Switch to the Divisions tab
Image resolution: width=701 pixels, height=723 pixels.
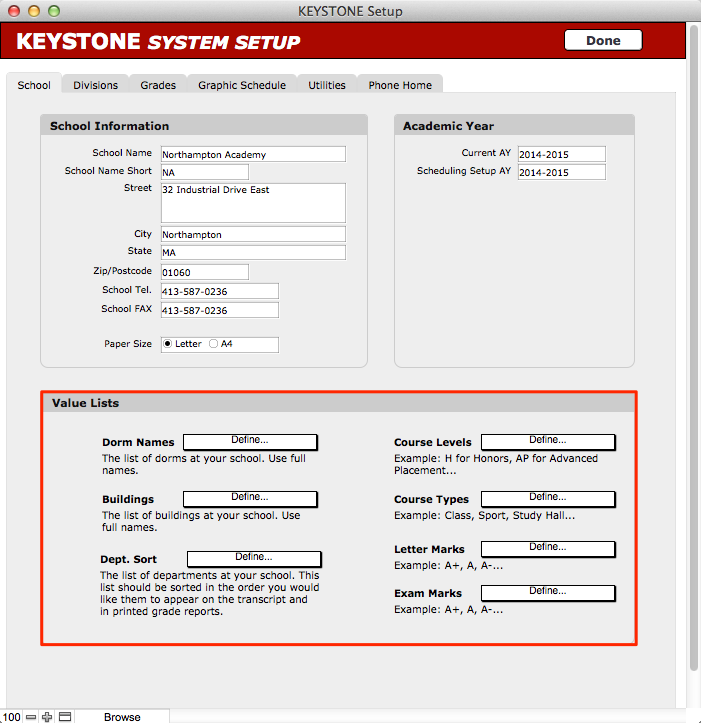click(95, 85)
